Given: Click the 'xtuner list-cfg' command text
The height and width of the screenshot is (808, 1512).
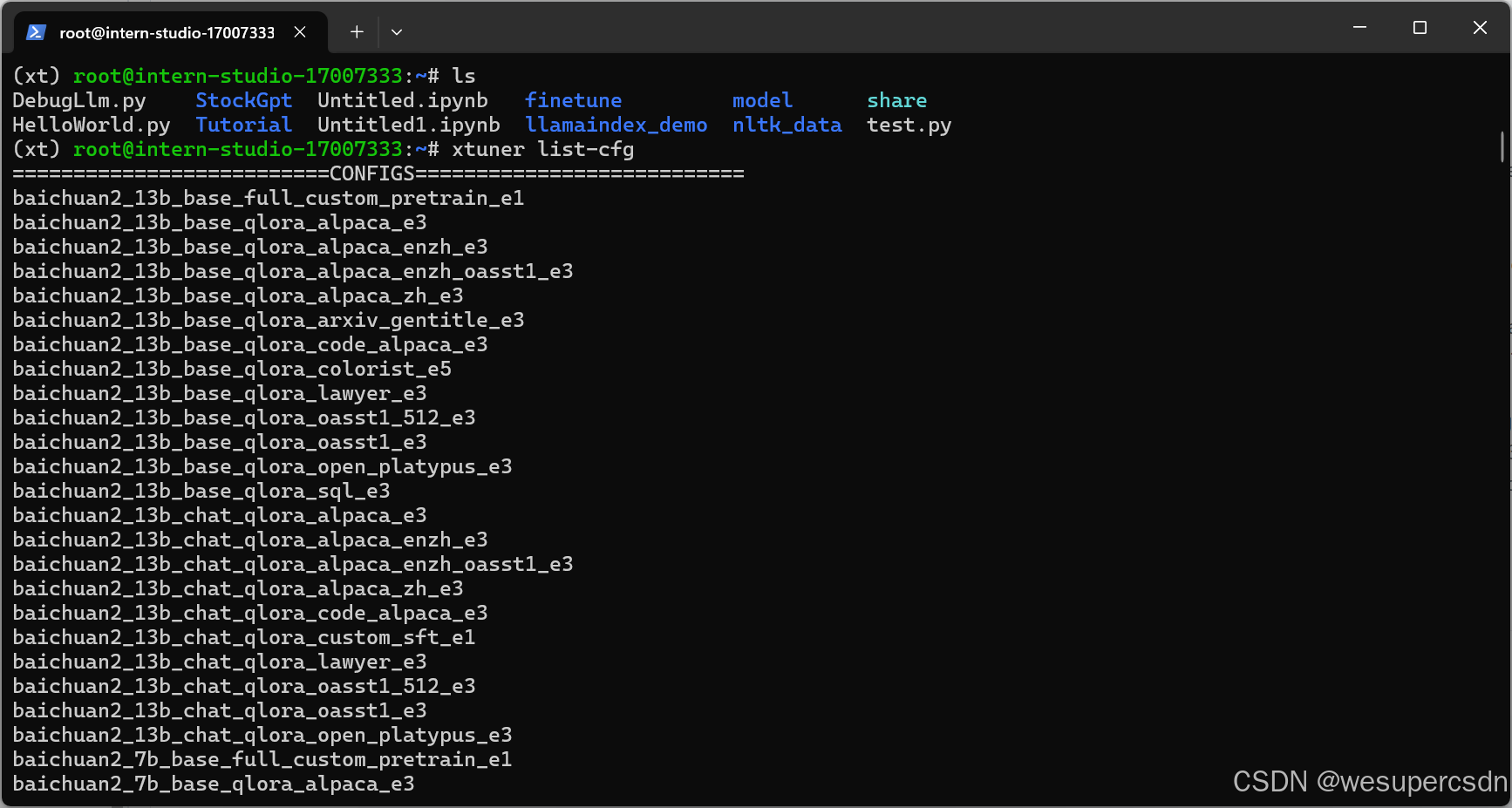Looking at the screenshot, I should pyautogui.click(x=543, y=150).
